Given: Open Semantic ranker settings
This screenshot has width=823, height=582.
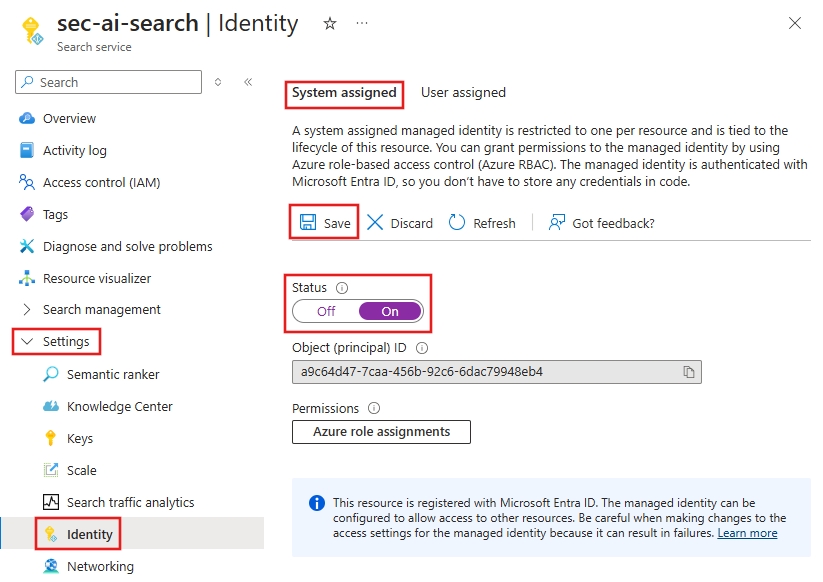Looking at the screenshot, I should [113, 375].
